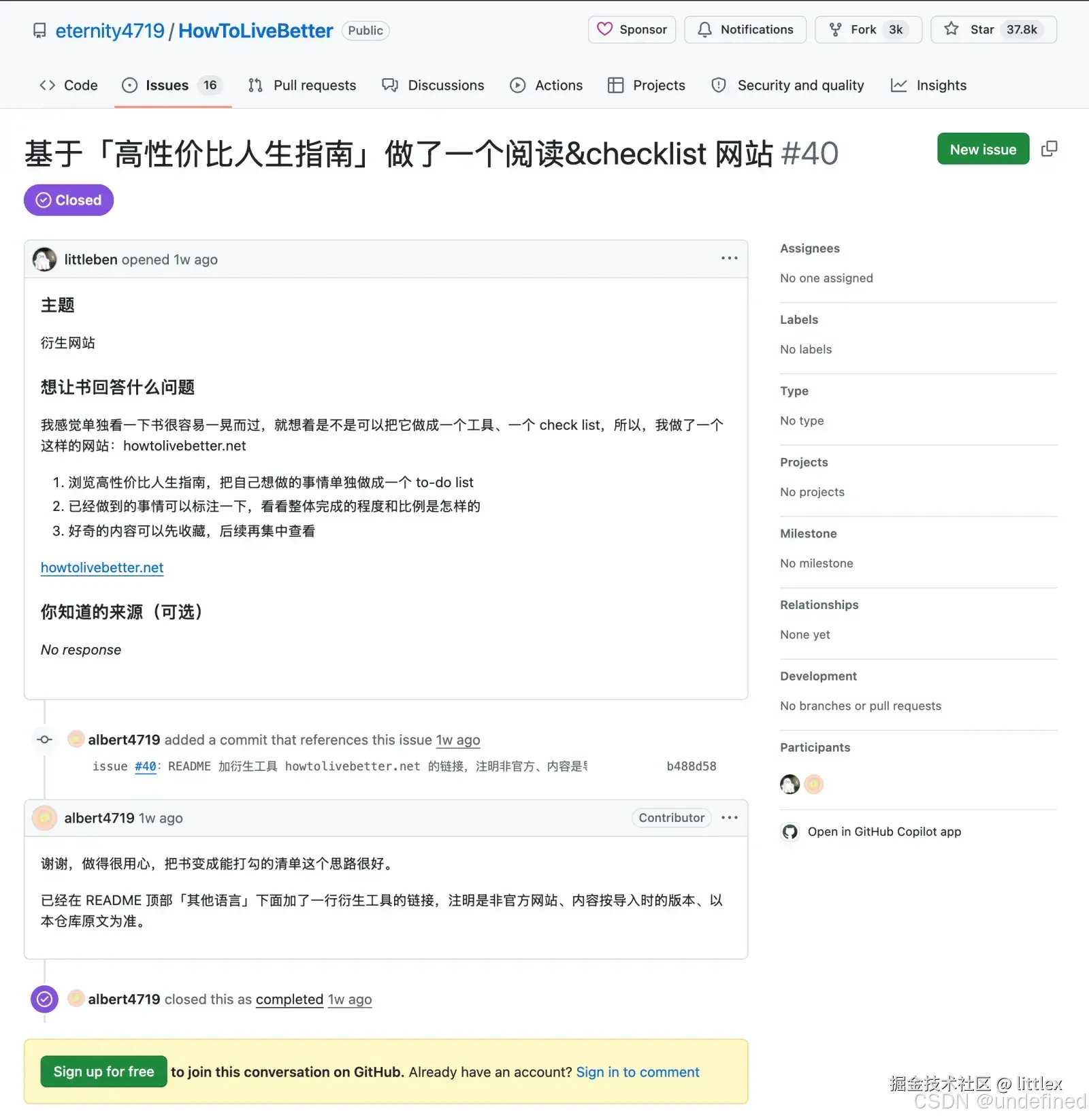Open the Projects tab
This screenshot has width=1089, height=1120.
point(647,85)
